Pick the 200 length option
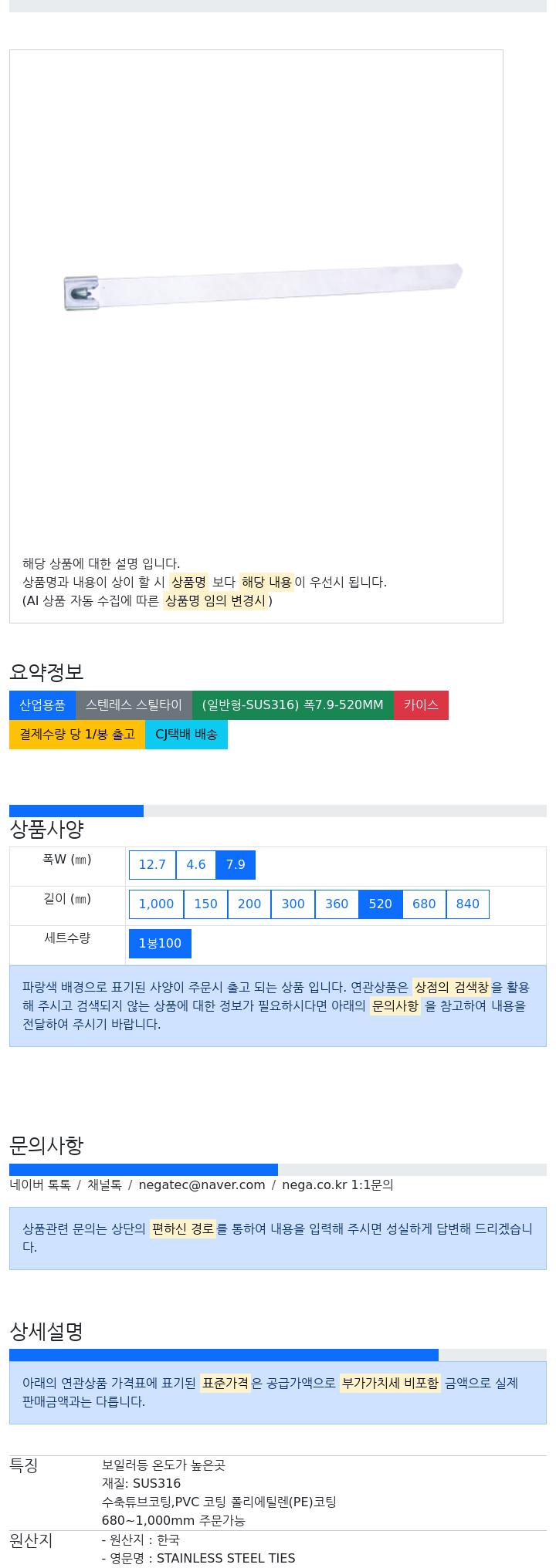This screenshot has width=556, height=1568. [x=249, y=904]
